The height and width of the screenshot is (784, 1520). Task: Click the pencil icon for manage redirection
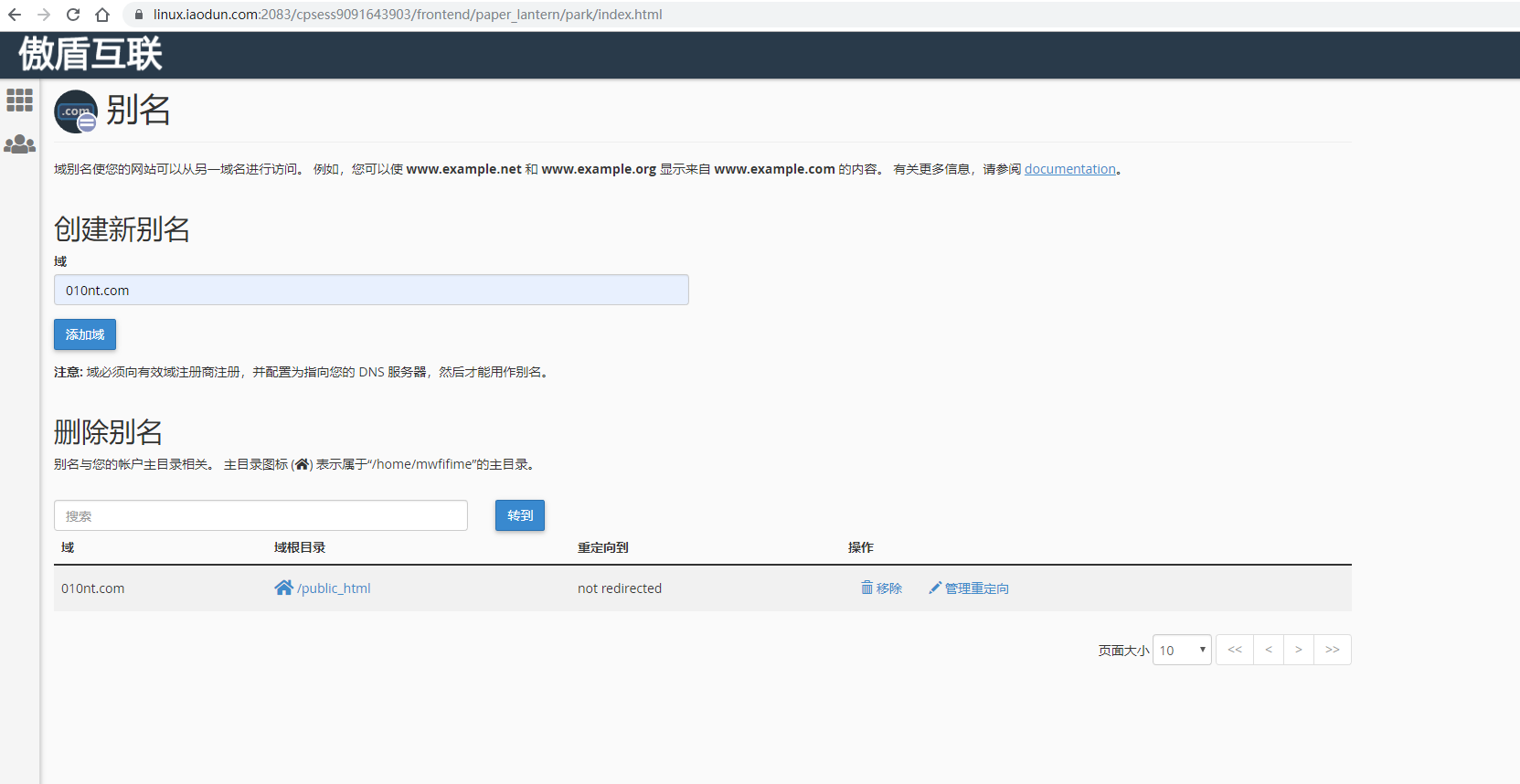tap(935, 588)
